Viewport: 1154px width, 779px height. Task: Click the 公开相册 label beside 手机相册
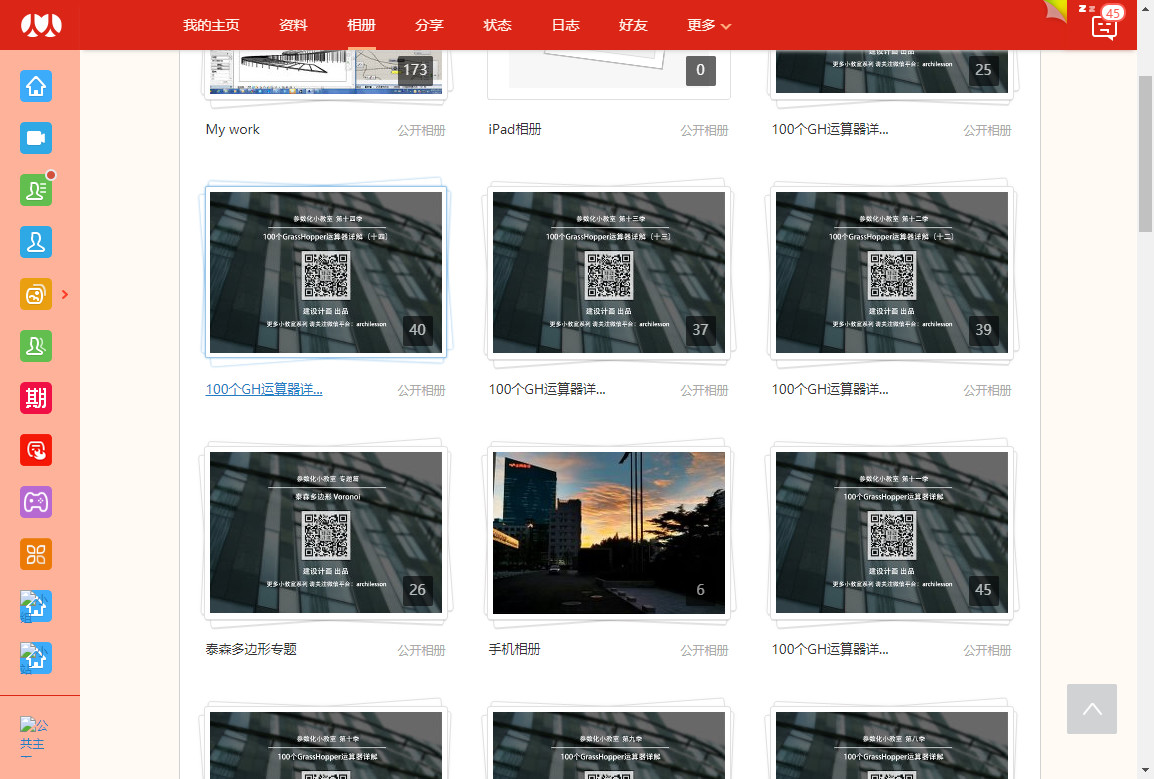point(704,650)
